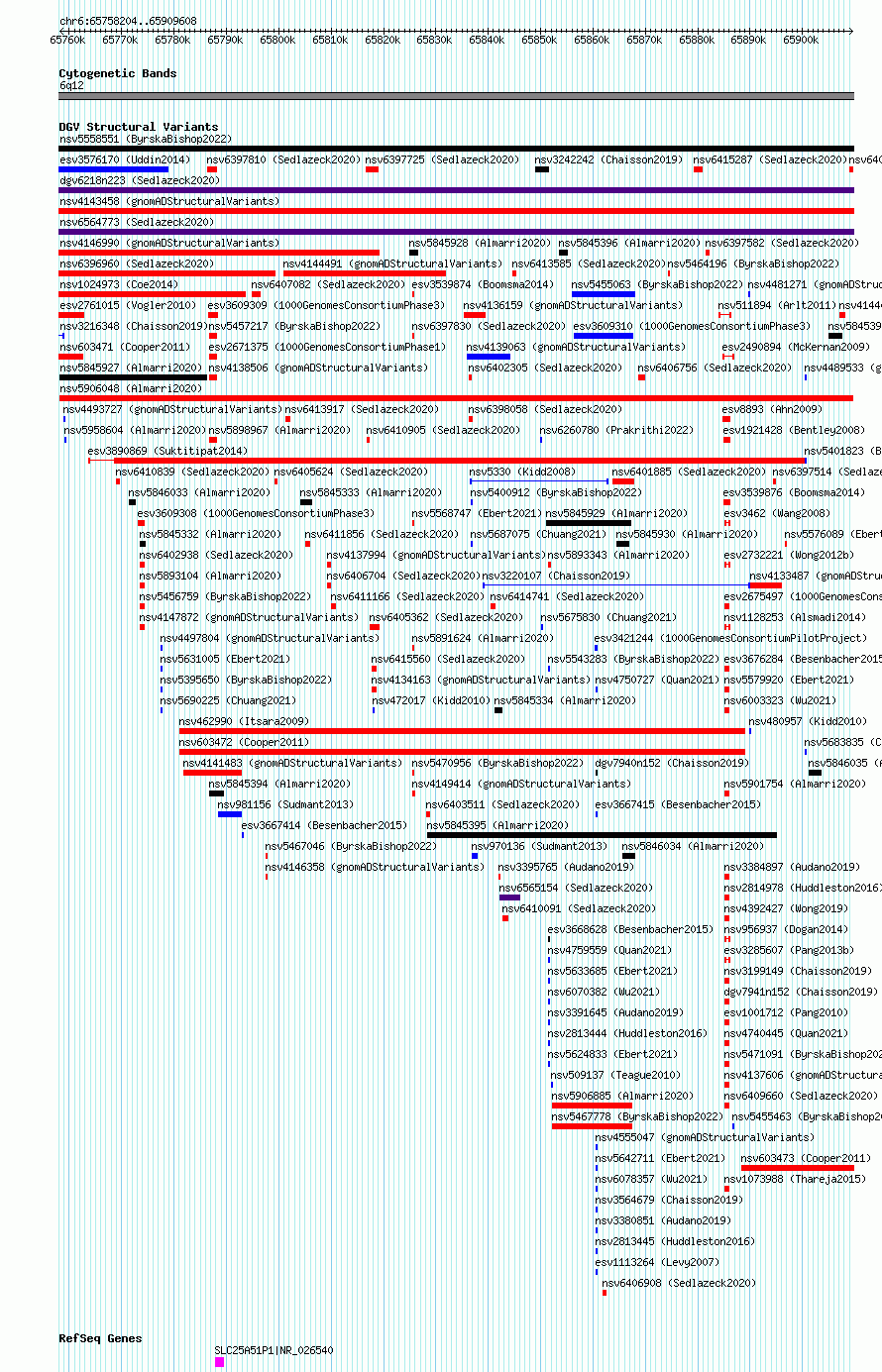Click variant label nsv956937 (Dogan2014)
The image size is (882, 1372).
(786, 929)
